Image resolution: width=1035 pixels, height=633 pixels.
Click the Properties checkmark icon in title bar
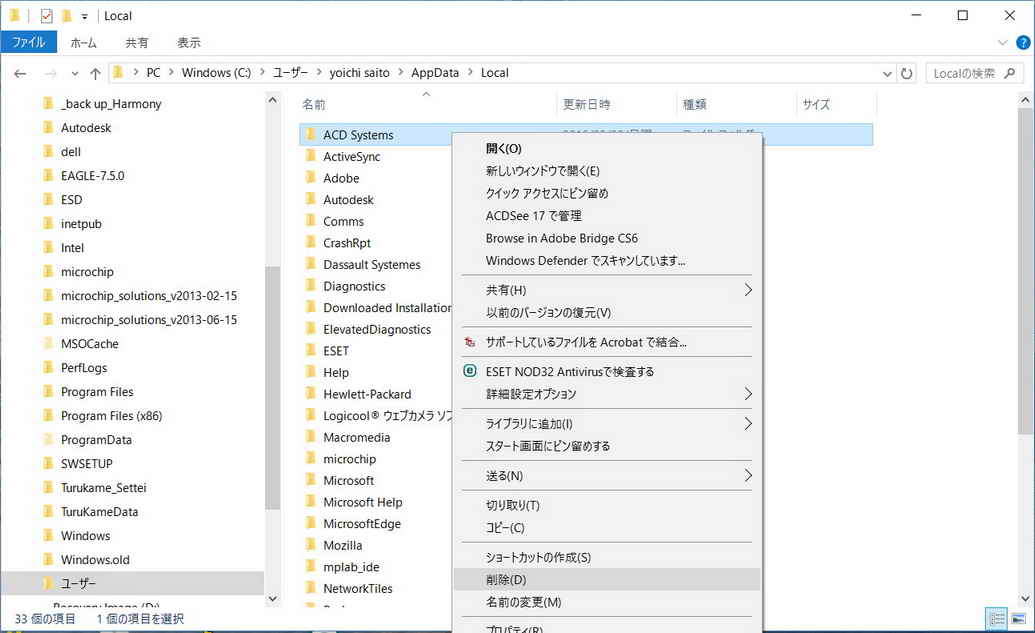click(47, 16)
